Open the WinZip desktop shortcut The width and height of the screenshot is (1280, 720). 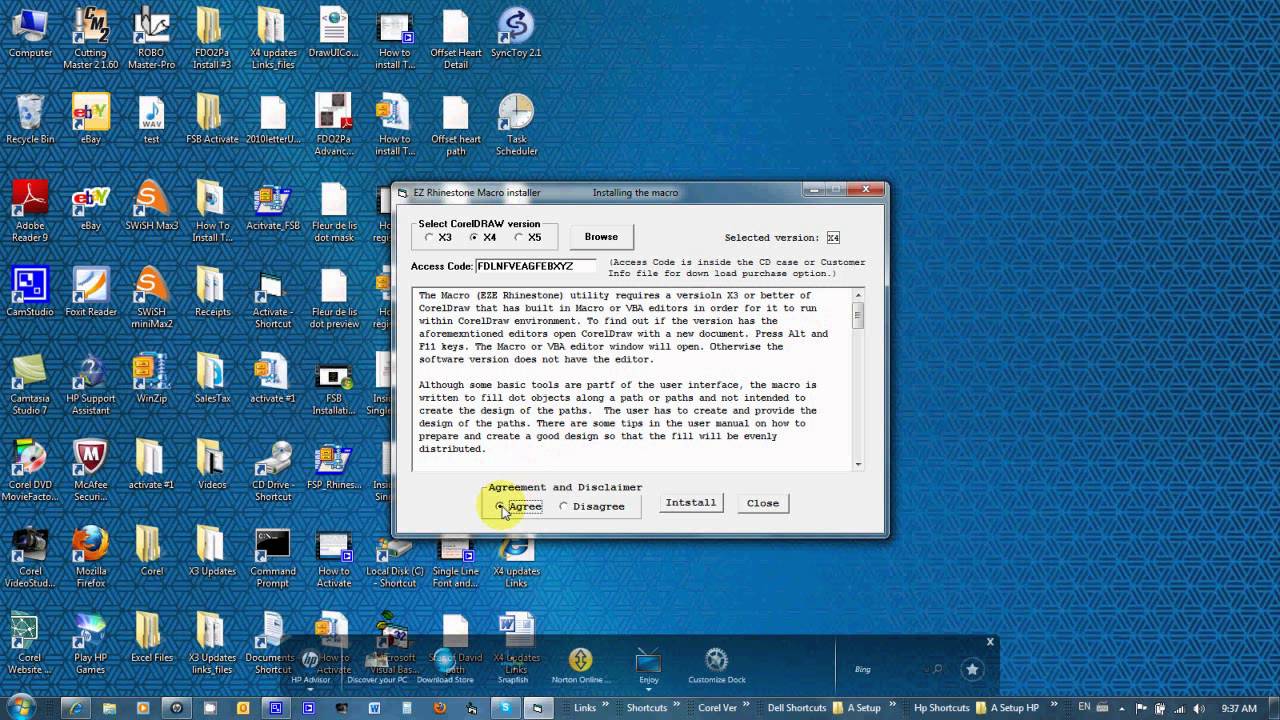coord(151,378)
